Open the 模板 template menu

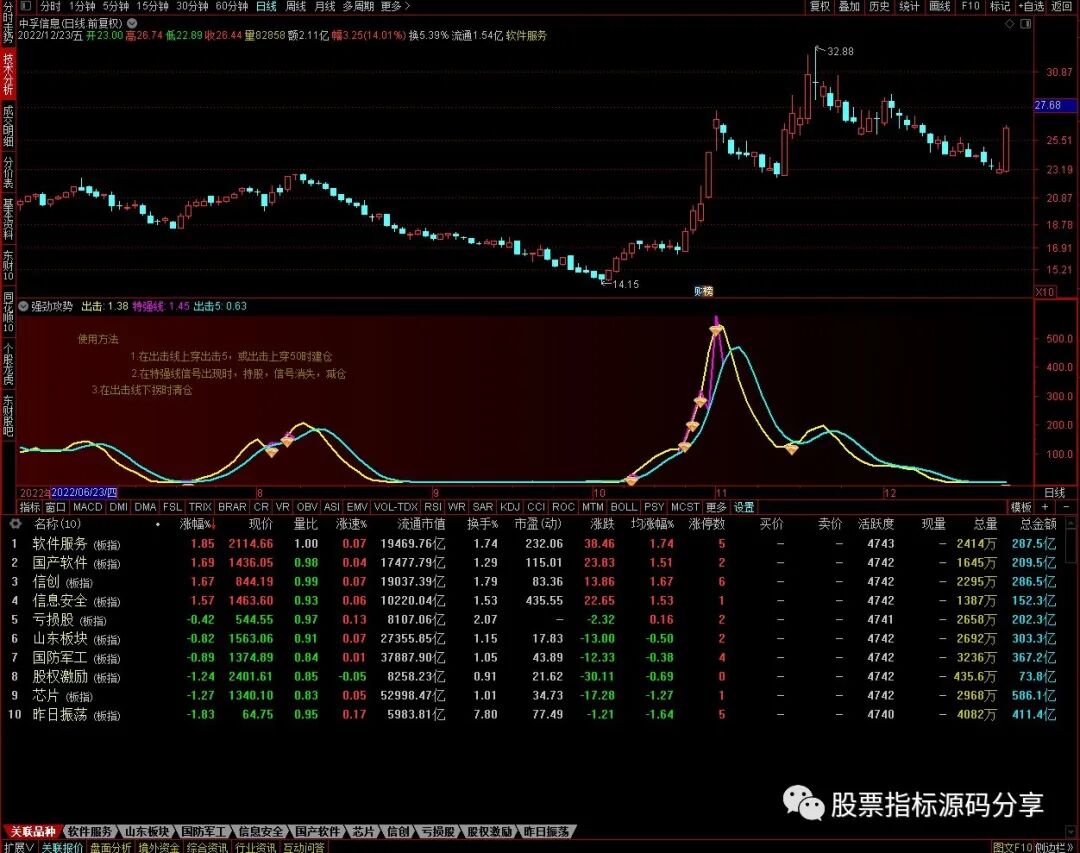point(1021,507)
